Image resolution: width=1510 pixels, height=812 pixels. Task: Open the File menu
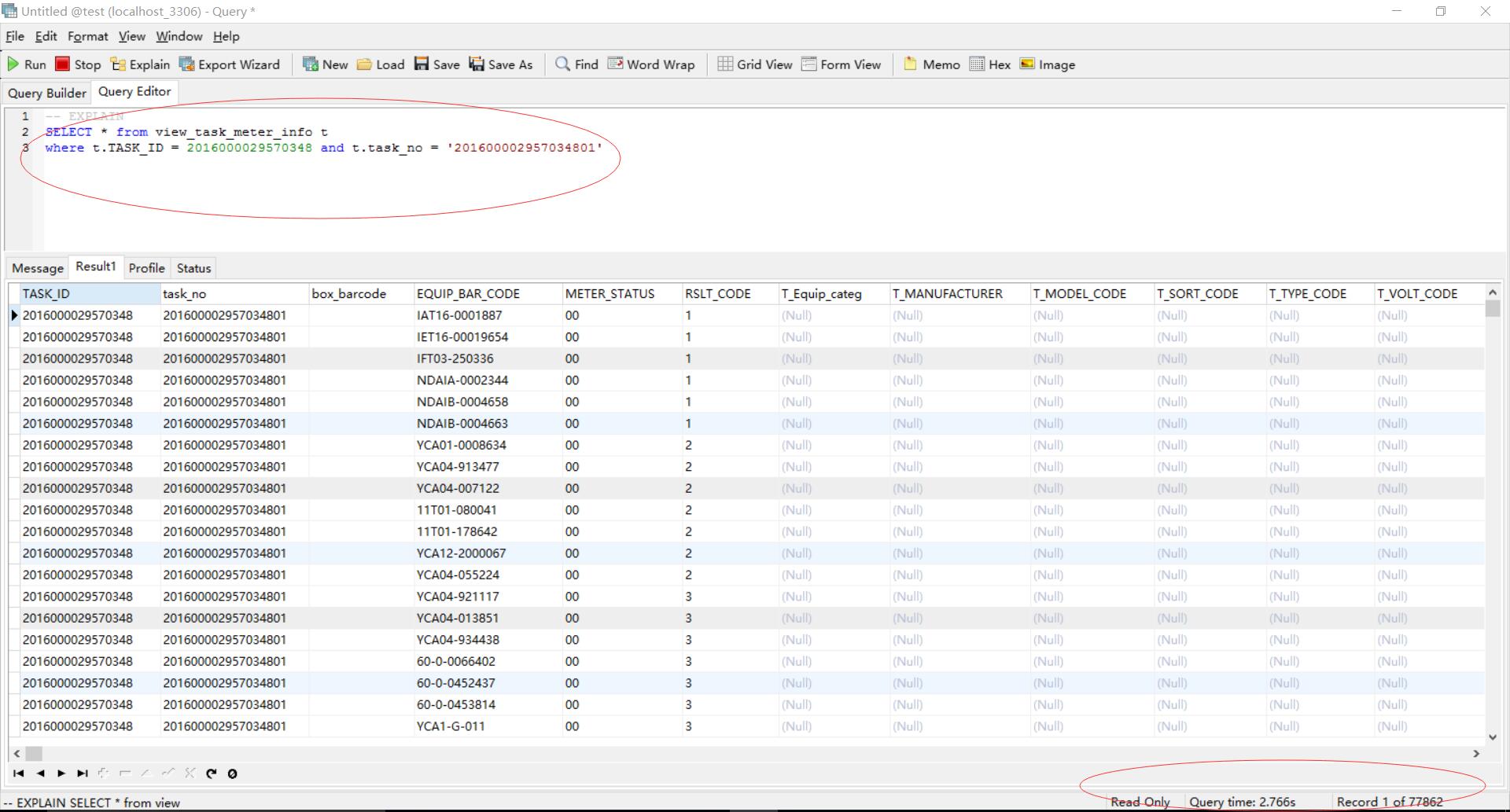click(15, 36)
